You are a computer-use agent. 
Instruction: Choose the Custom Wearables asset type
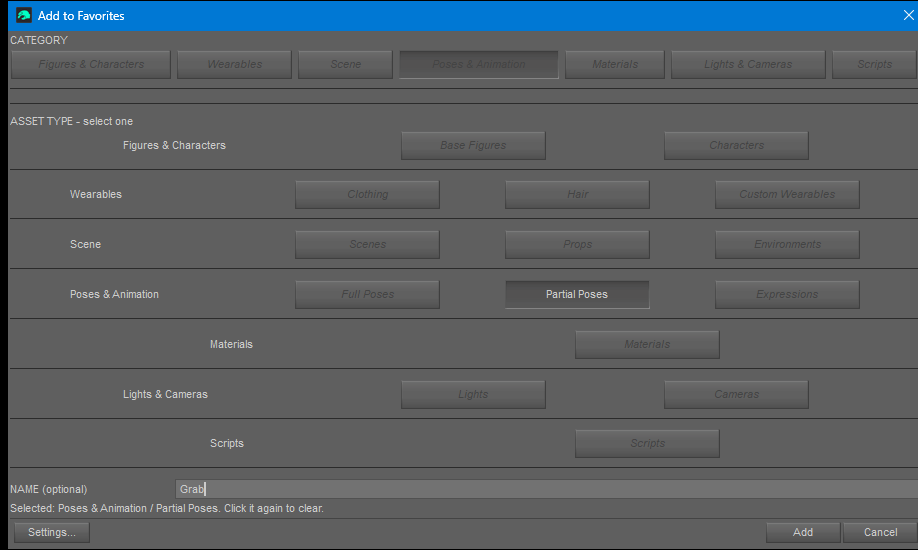point(787,194)
